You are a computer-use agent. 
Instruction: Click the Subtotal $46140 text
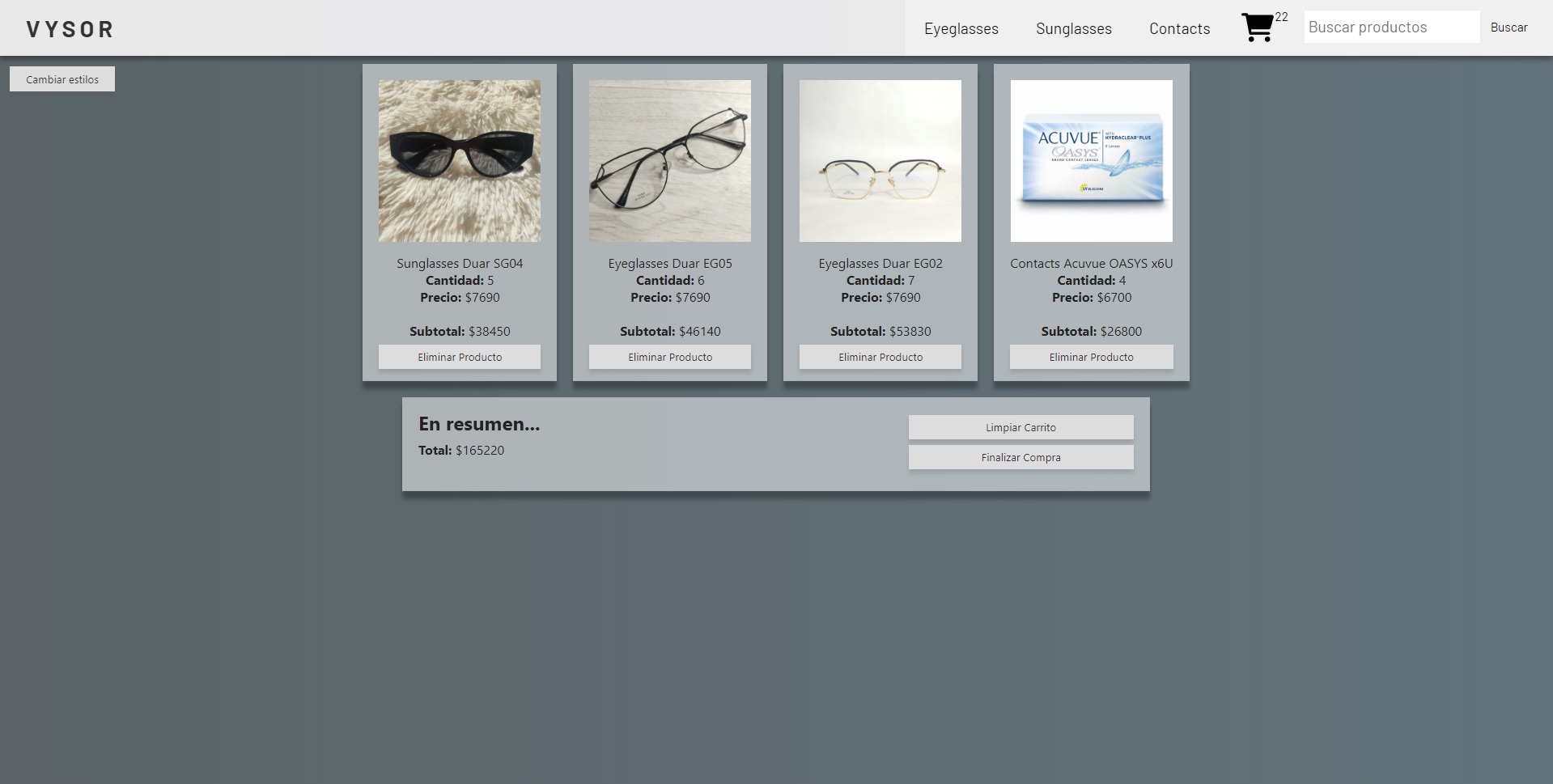pos(670,332)
